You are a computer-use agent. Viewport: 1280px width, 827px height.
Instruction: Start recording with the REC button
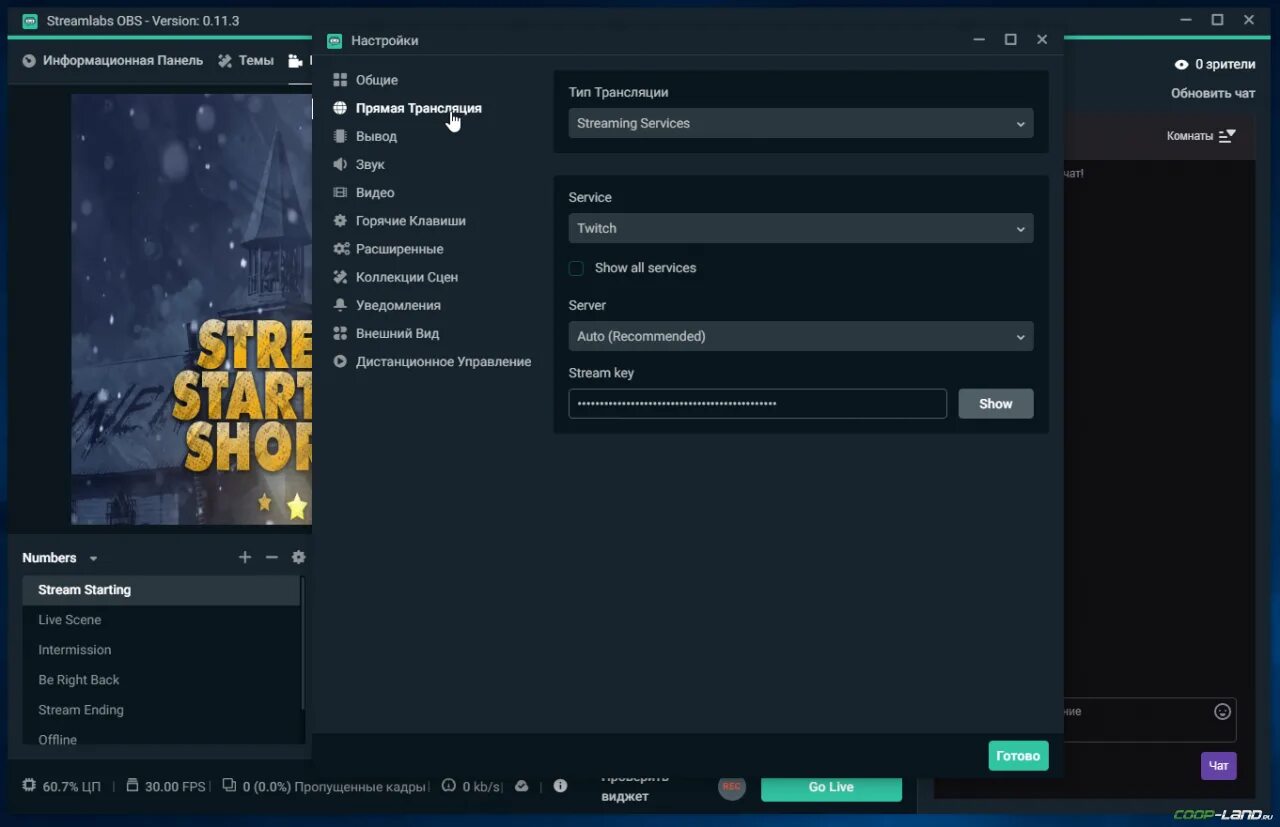click(732, 787)
